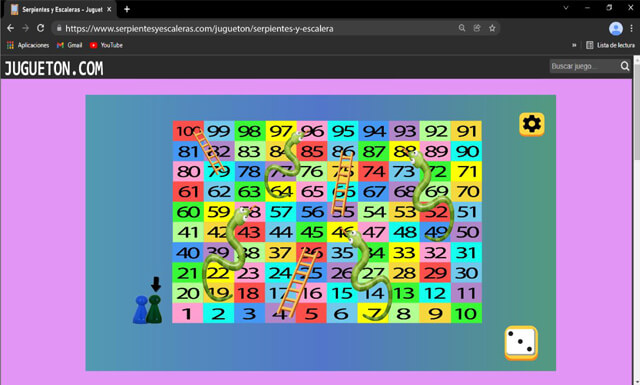Open the game settings gear icon

[531, 124]
